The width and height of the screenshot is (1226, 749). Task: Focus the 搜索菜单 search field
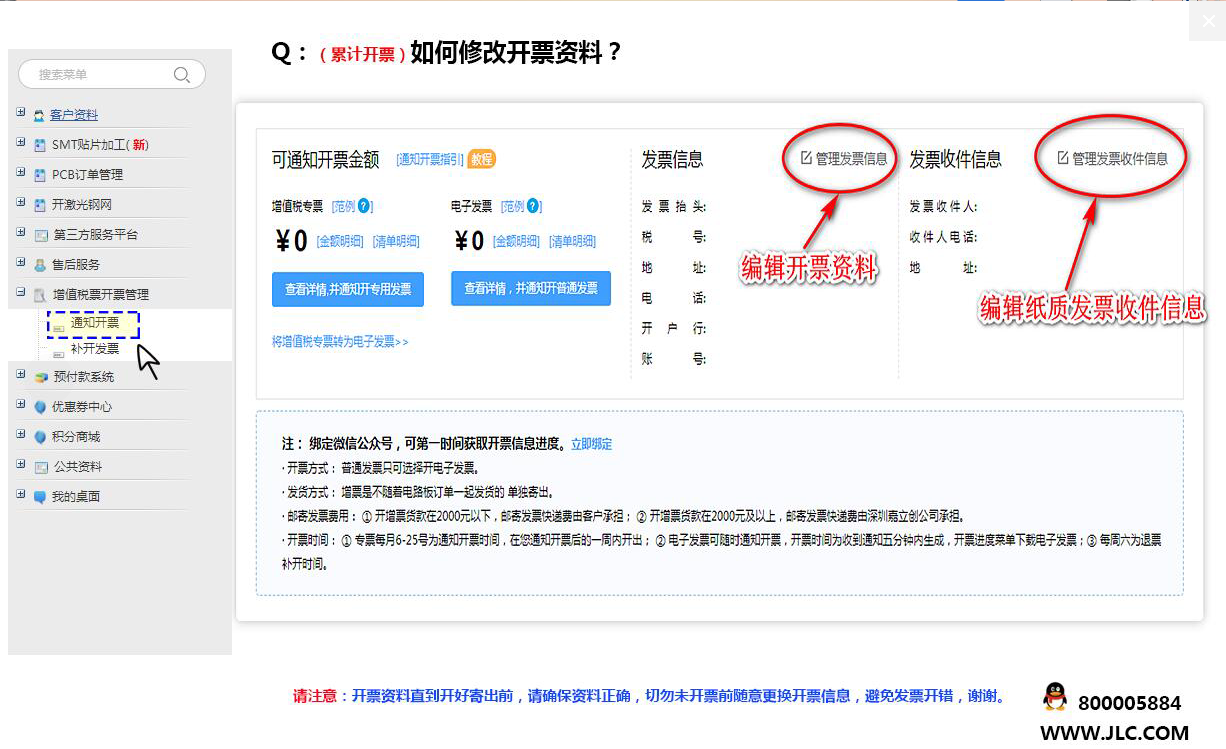[100, 75]
